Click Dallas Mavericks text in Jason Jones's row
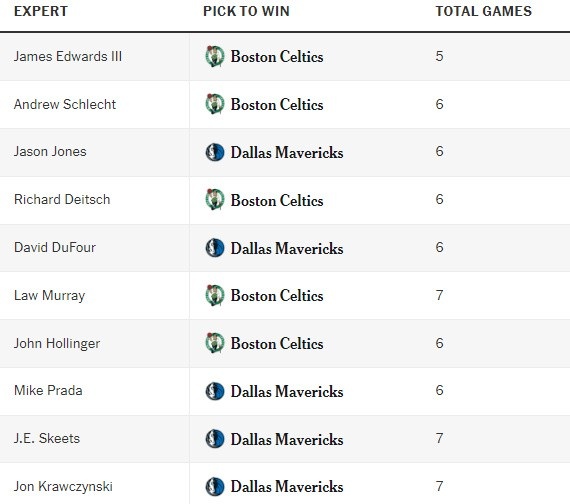 287,152
